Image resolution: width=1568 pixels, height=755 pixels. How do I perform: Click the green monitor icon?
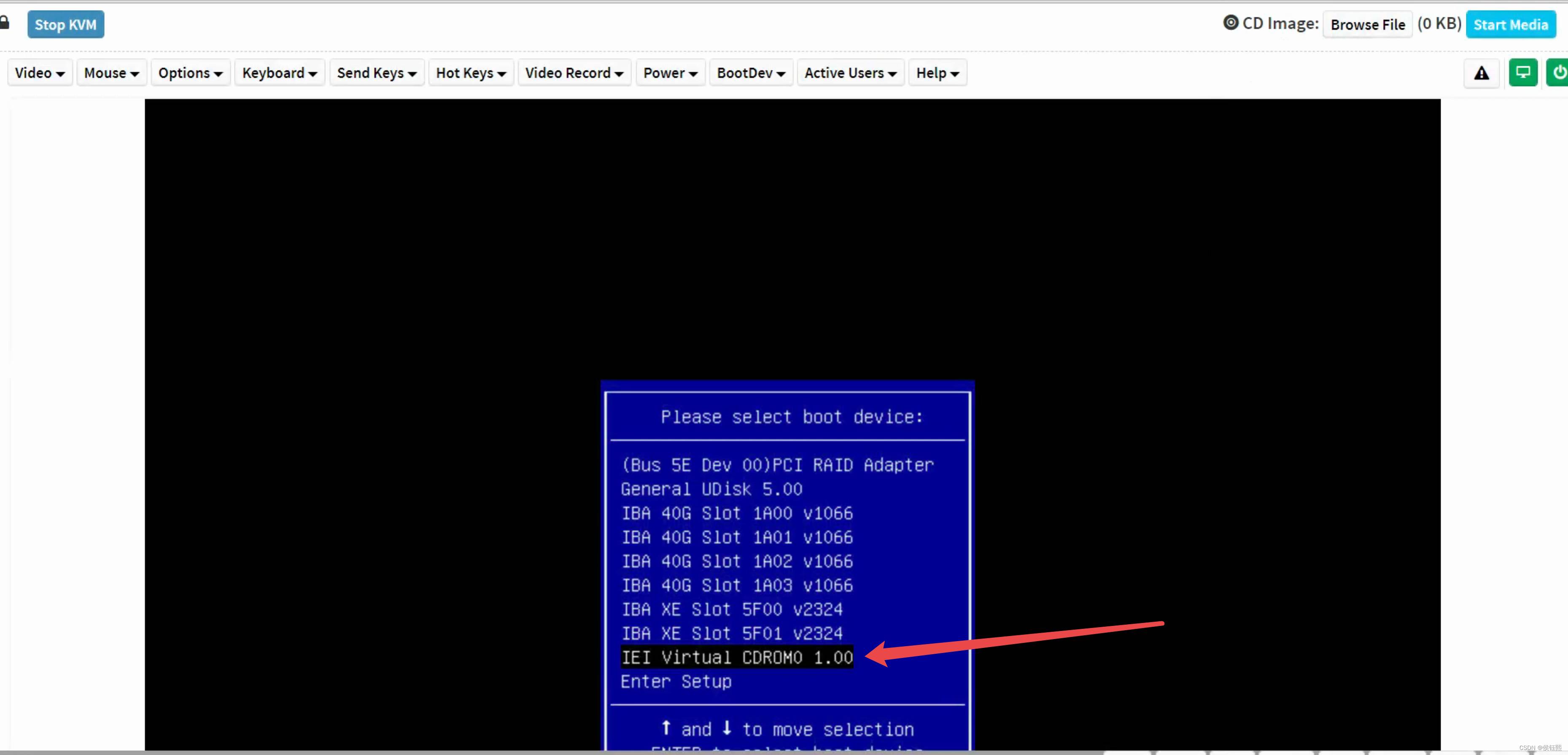pyautogui.click(x=1522, y=73)
